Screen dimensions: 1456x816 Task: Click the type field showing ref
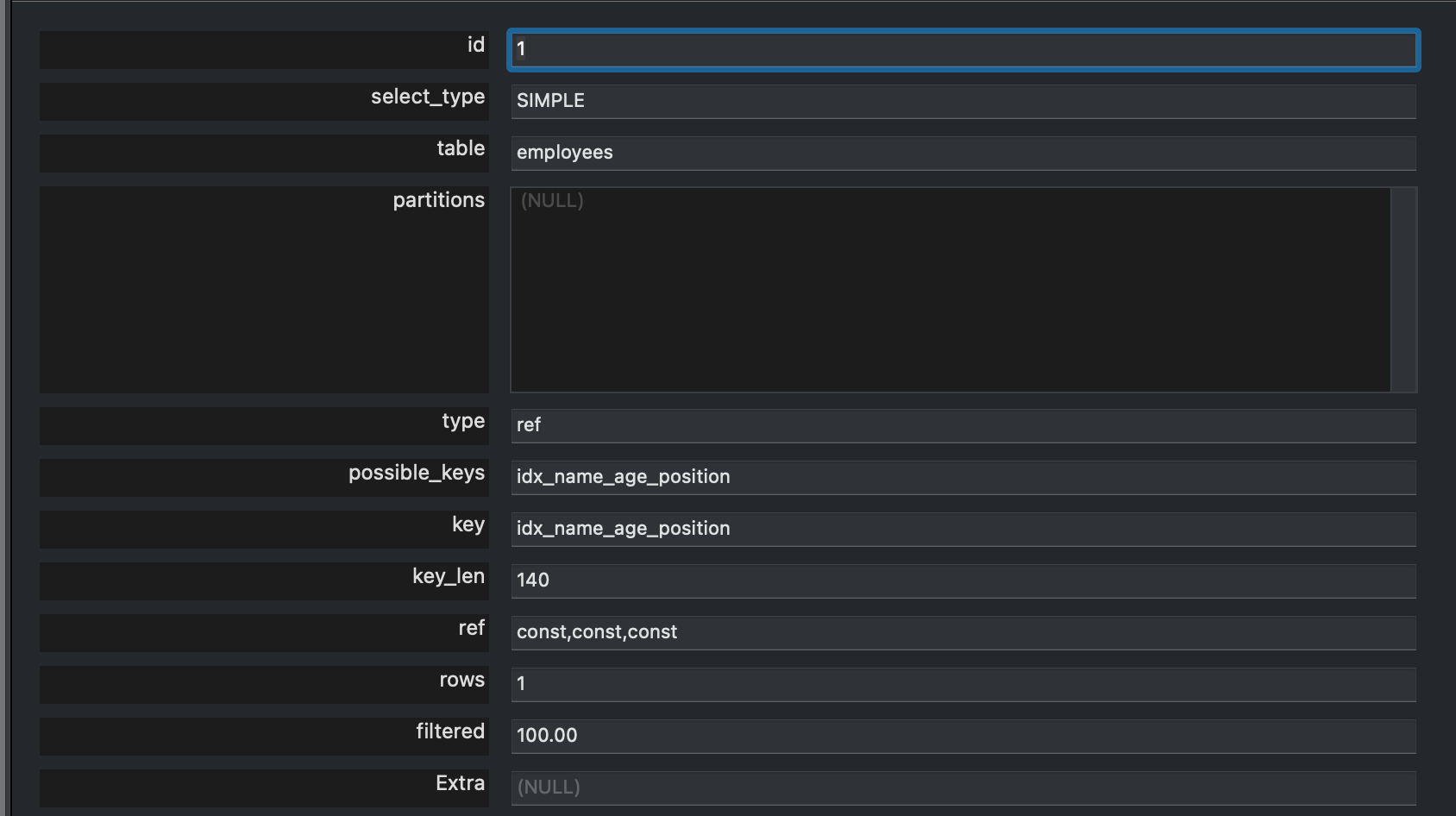click(963, 425)
